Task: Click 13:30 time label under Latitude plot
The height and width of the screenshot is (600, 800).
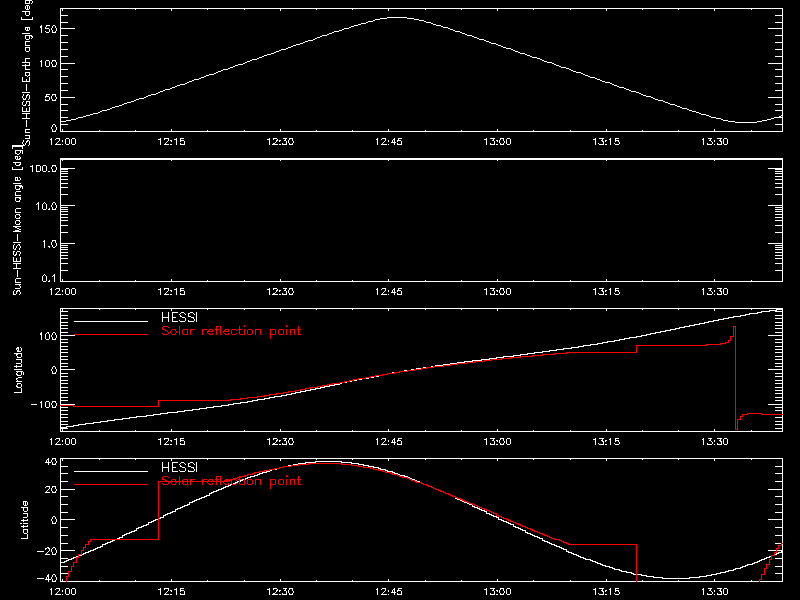Action: [715, 592]
